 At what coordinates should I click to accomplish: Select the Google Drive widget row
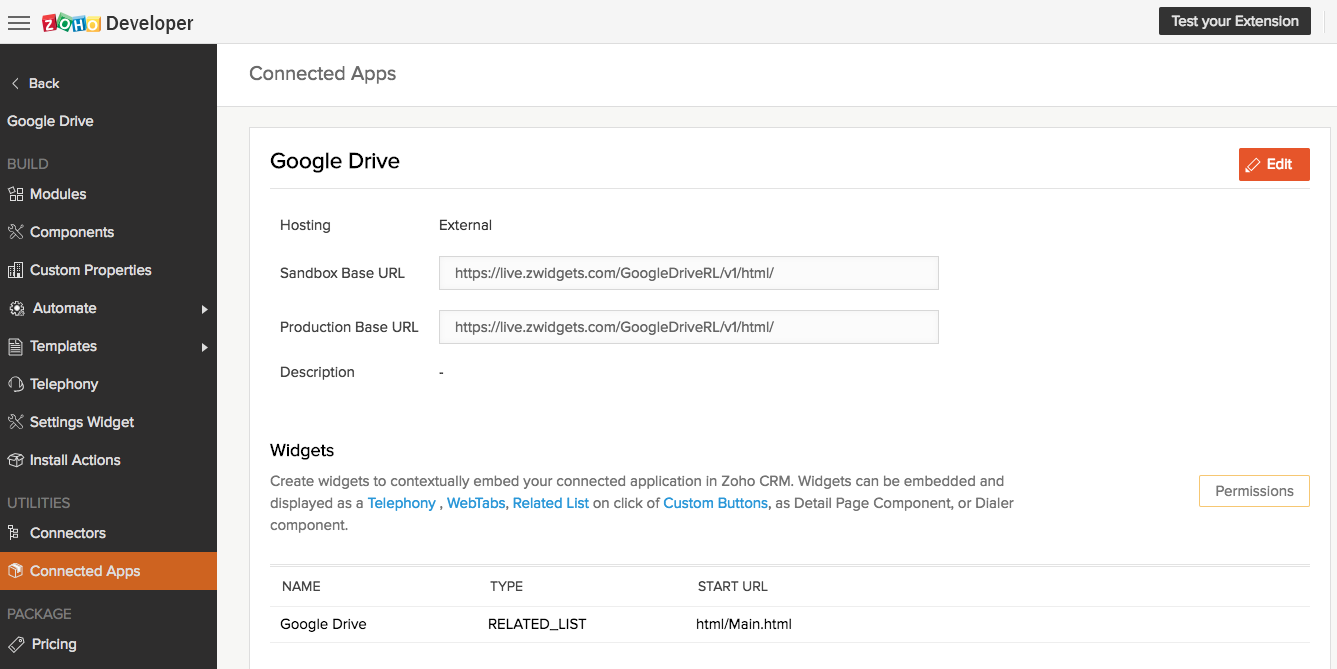click(x=323, y=624)
